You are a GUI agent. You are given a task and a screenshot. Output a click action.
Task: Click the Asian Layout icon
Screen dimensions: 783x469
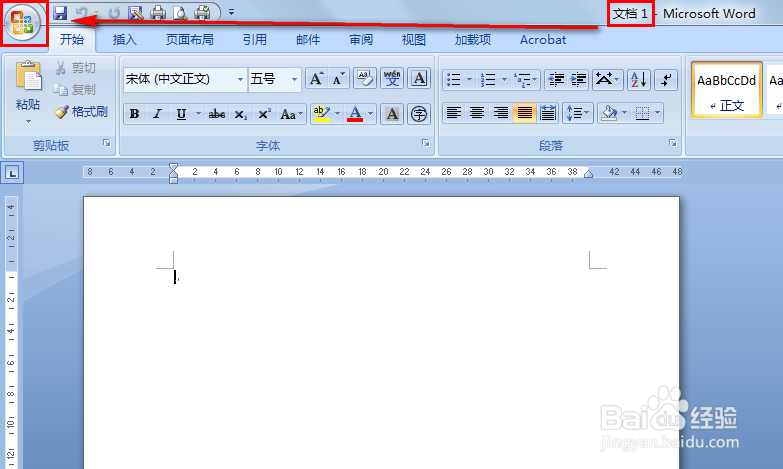click(607, 79)
